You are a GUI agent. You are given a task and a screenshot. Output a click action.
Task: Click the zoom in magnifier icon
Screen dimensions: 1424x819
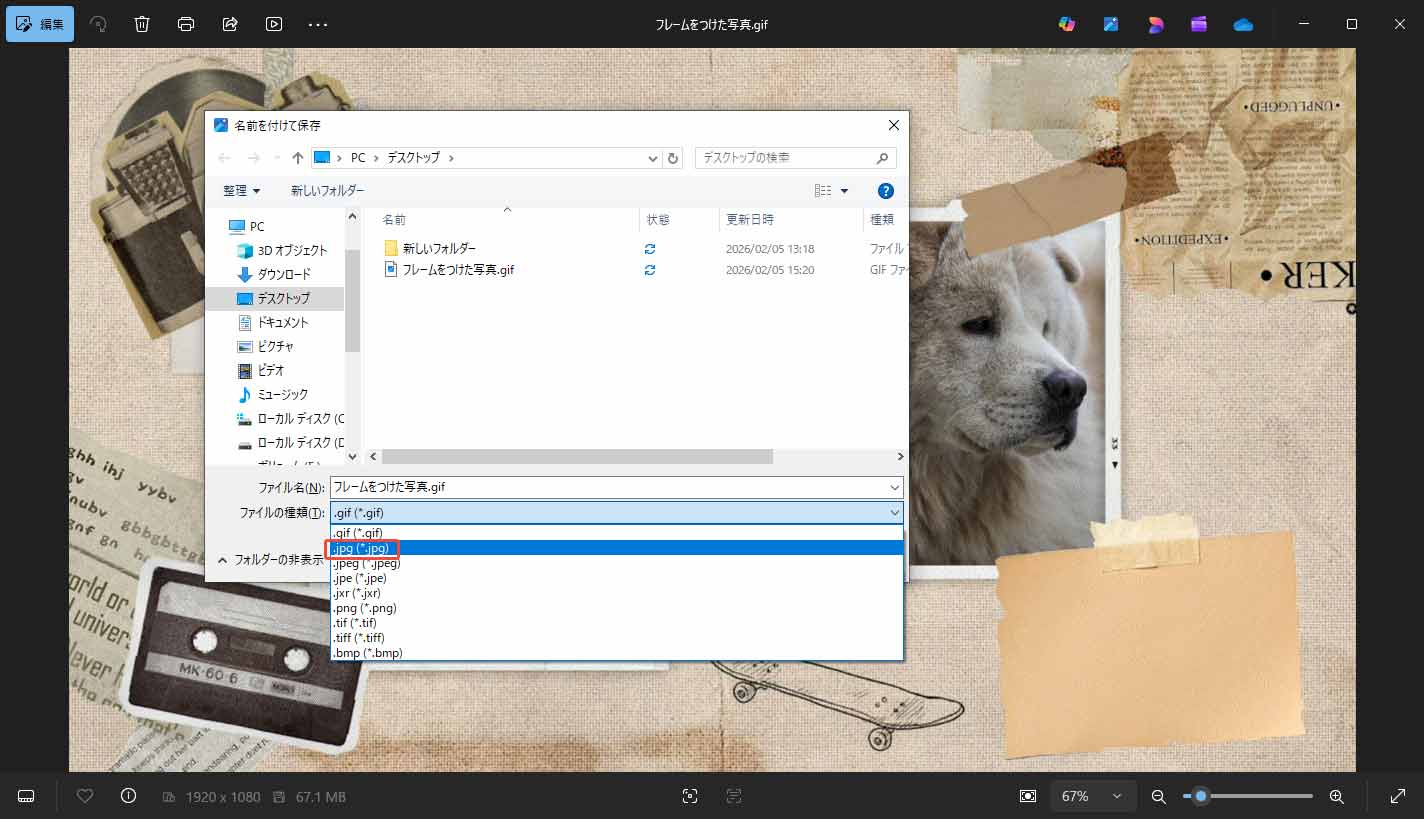[x=1336, y=796]
